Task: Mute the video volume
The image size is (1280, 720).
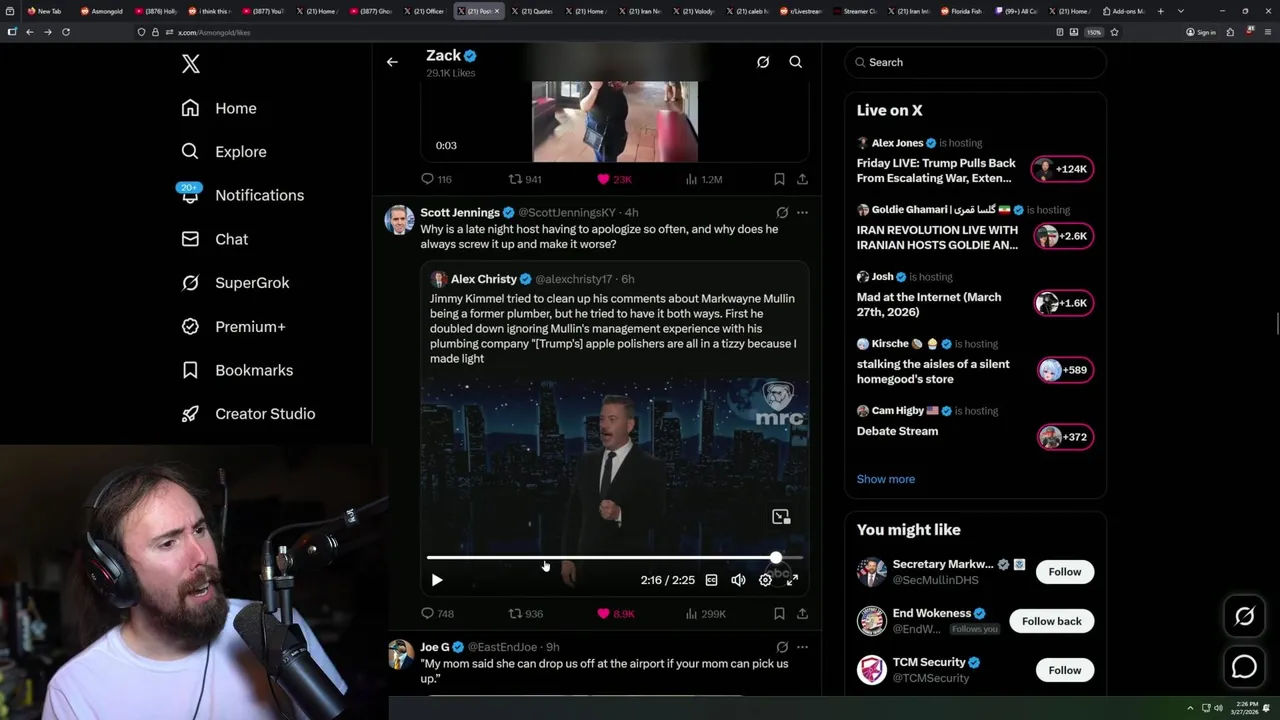Action: coord(738,580)
